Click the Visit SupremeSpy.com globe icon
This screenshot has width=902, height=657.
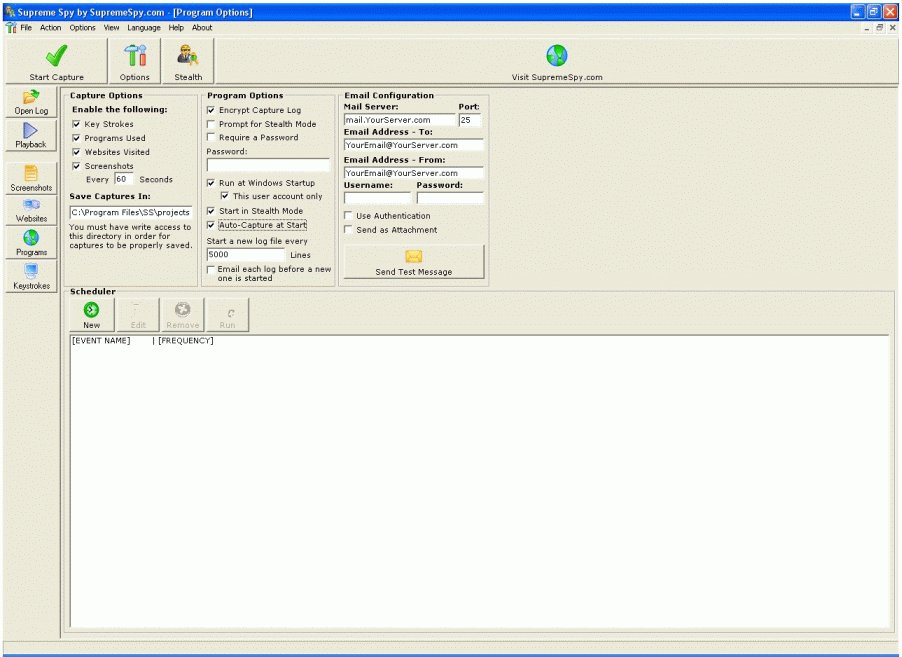[x=557, y=56]
